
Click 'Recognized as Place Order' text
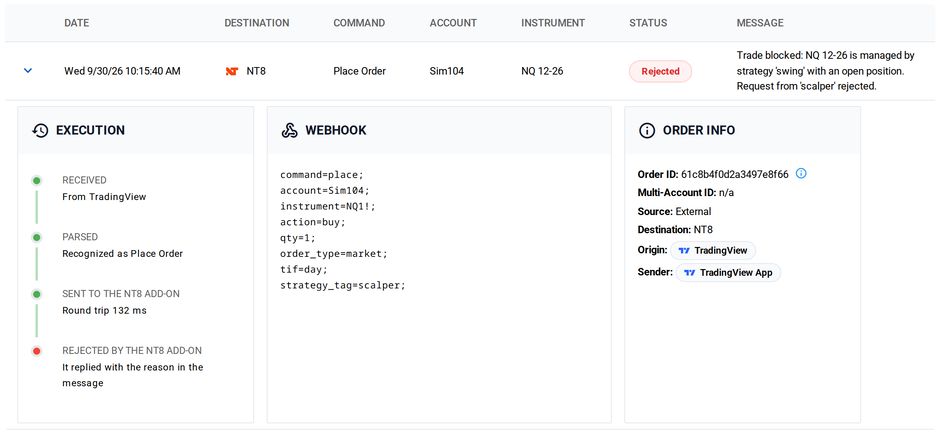(x=123, y=254)
